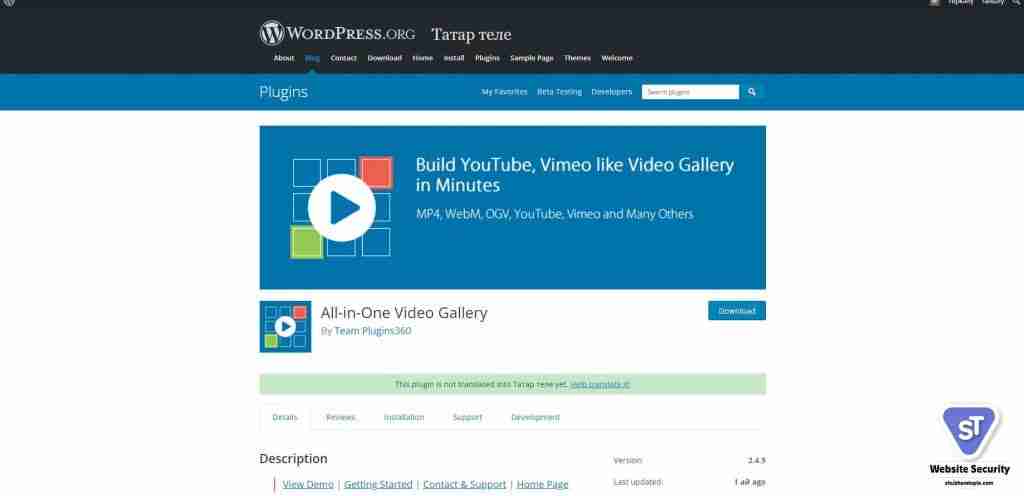Open the Blog menu item
The image size is (1024, 496).
(312, 58)
